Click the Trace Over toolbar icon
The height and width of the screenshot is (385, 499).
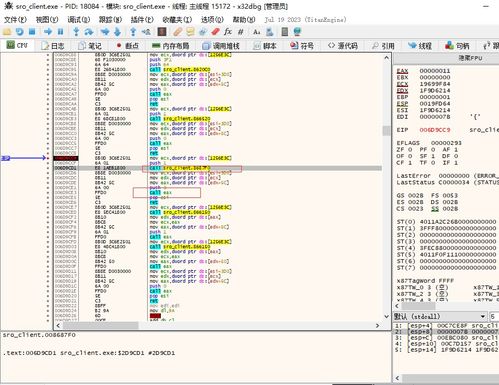(x=117, y=32)
